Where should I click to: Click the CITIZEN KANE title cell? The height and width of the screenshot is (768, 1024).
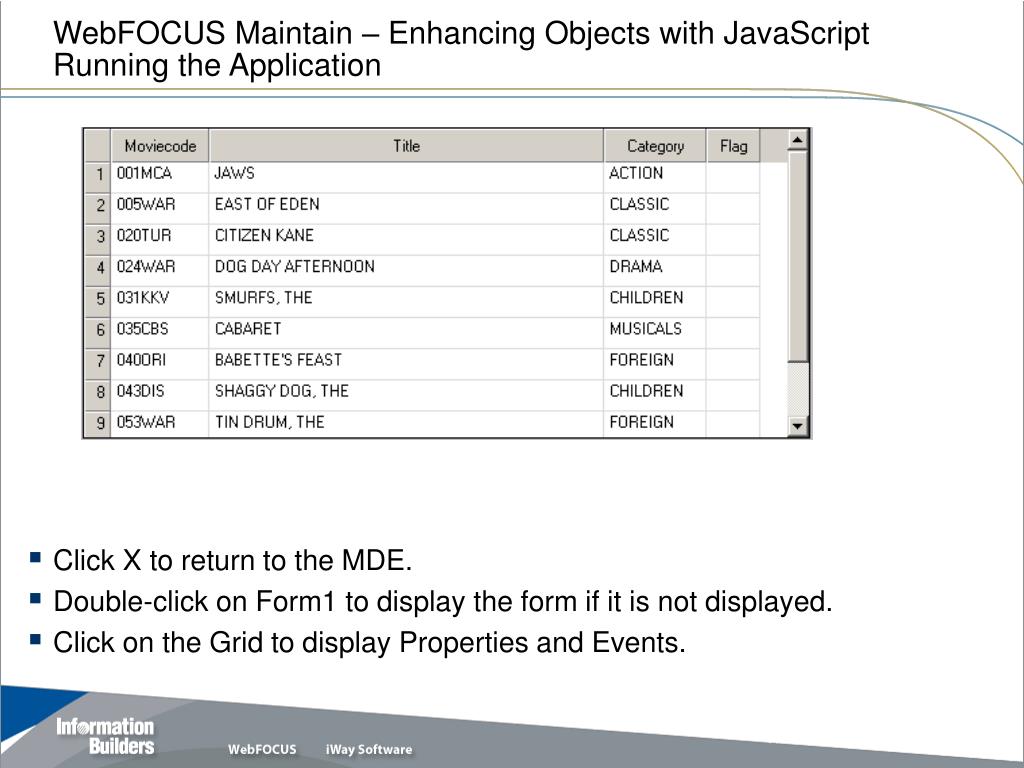tap(406, 239)
